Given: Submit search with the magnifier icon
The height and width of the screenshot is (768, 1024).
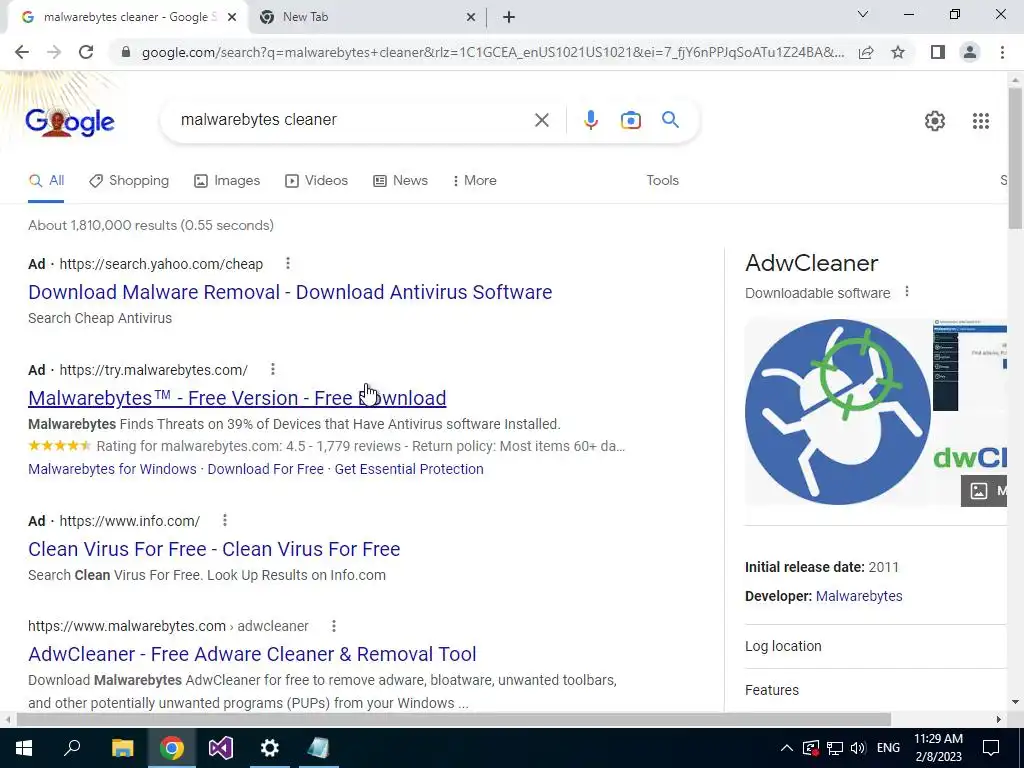Looking at the screenshot, I should pos(670,120).
